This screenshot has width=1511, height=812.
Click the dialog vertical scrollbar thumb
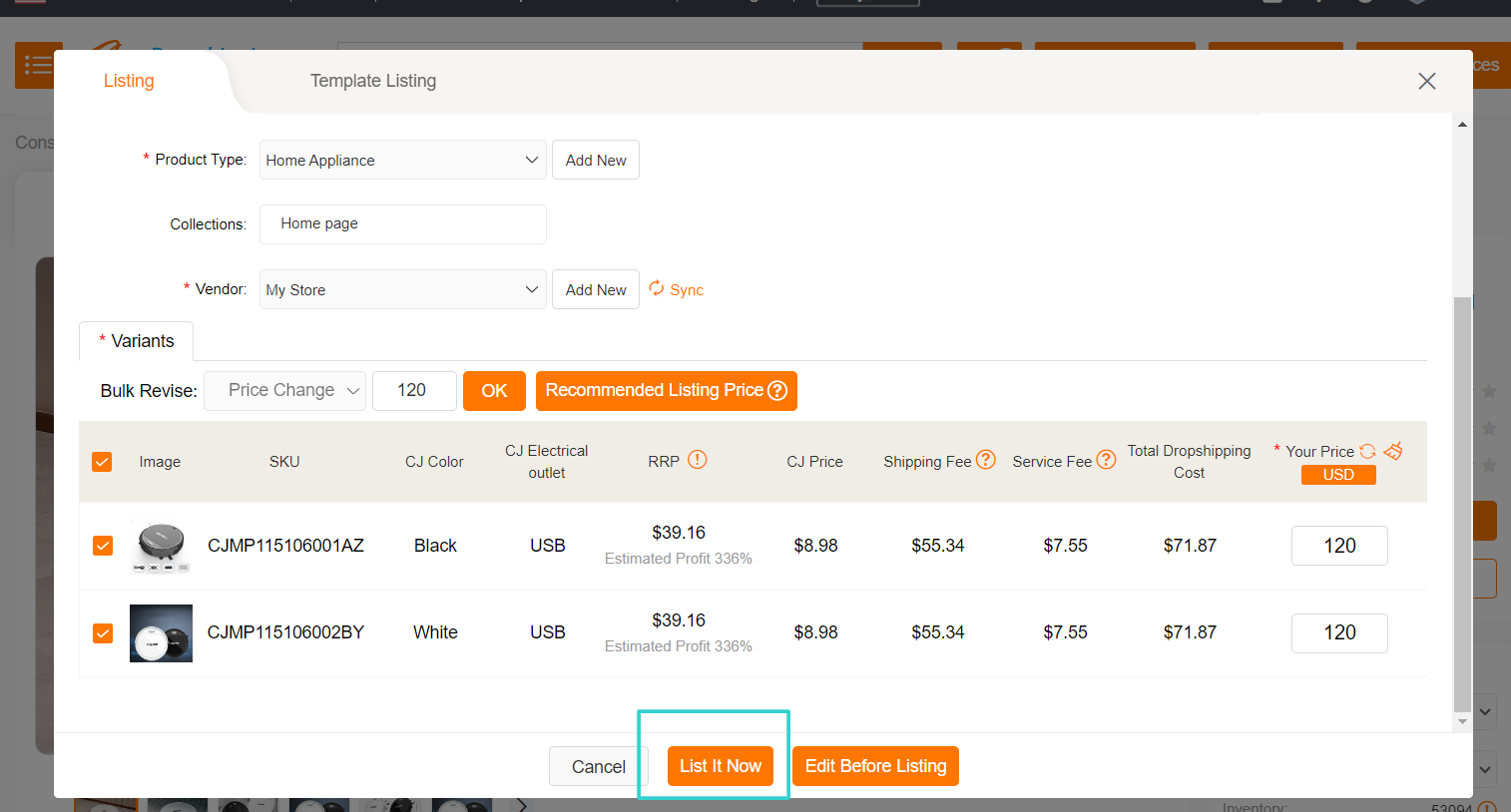(x=1462, y=504)
